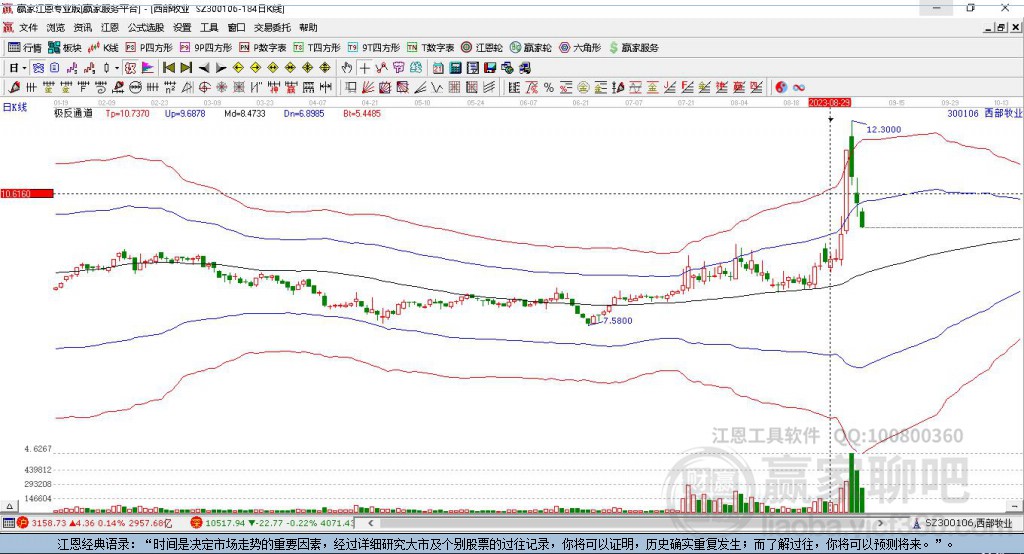Click the black left arrow icon

(x=204, y=68)
